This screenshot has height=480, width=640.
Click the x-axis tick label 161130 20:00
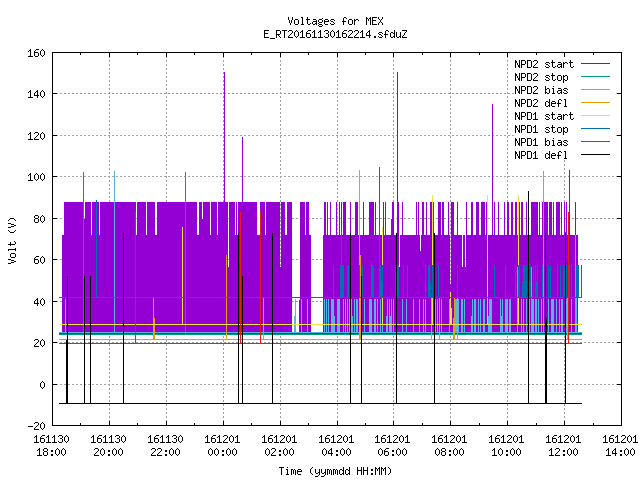(108, 446)
